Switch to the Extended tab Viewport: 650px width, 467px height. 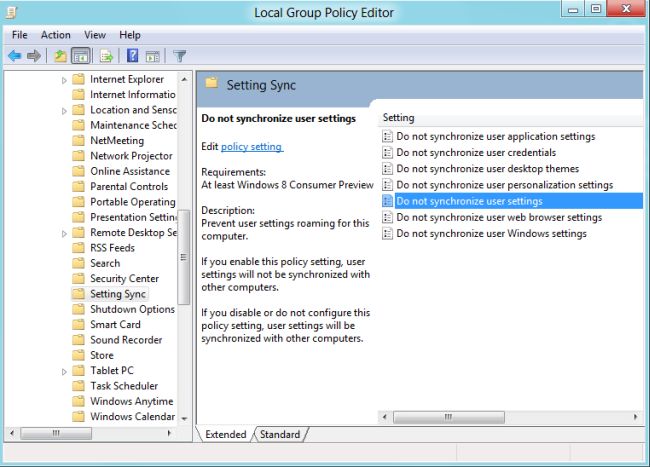pyautogui.click(x=226, y=434)
